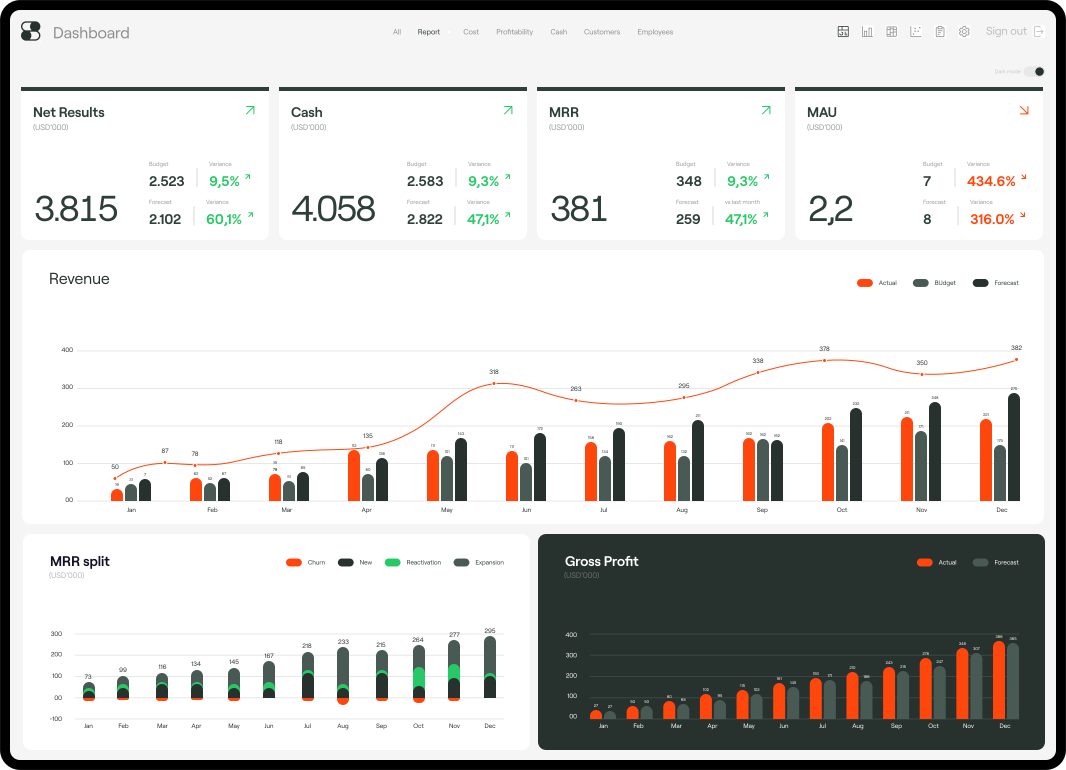
Task: Click the 318 May point on Revenue line
Action: point(494,384)
